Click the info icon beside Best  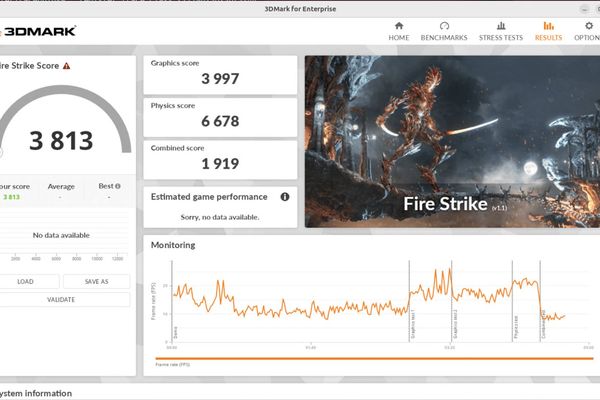(118, 186)
